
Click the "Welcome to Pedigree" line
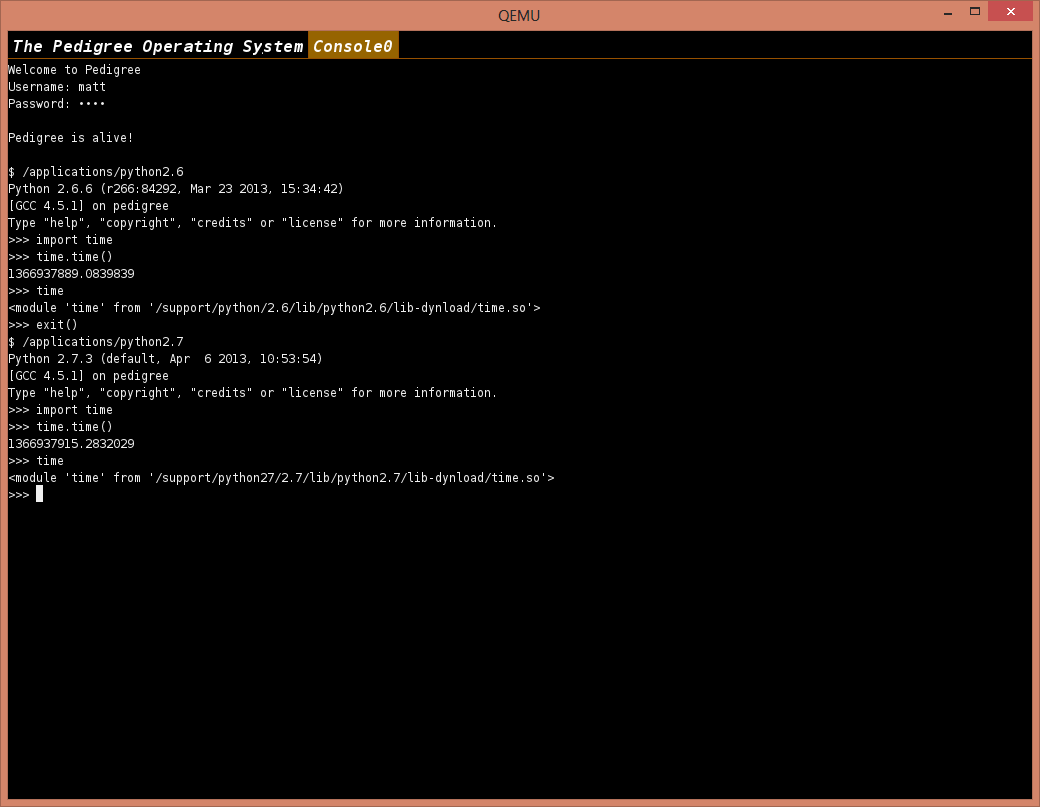point(74,70)
